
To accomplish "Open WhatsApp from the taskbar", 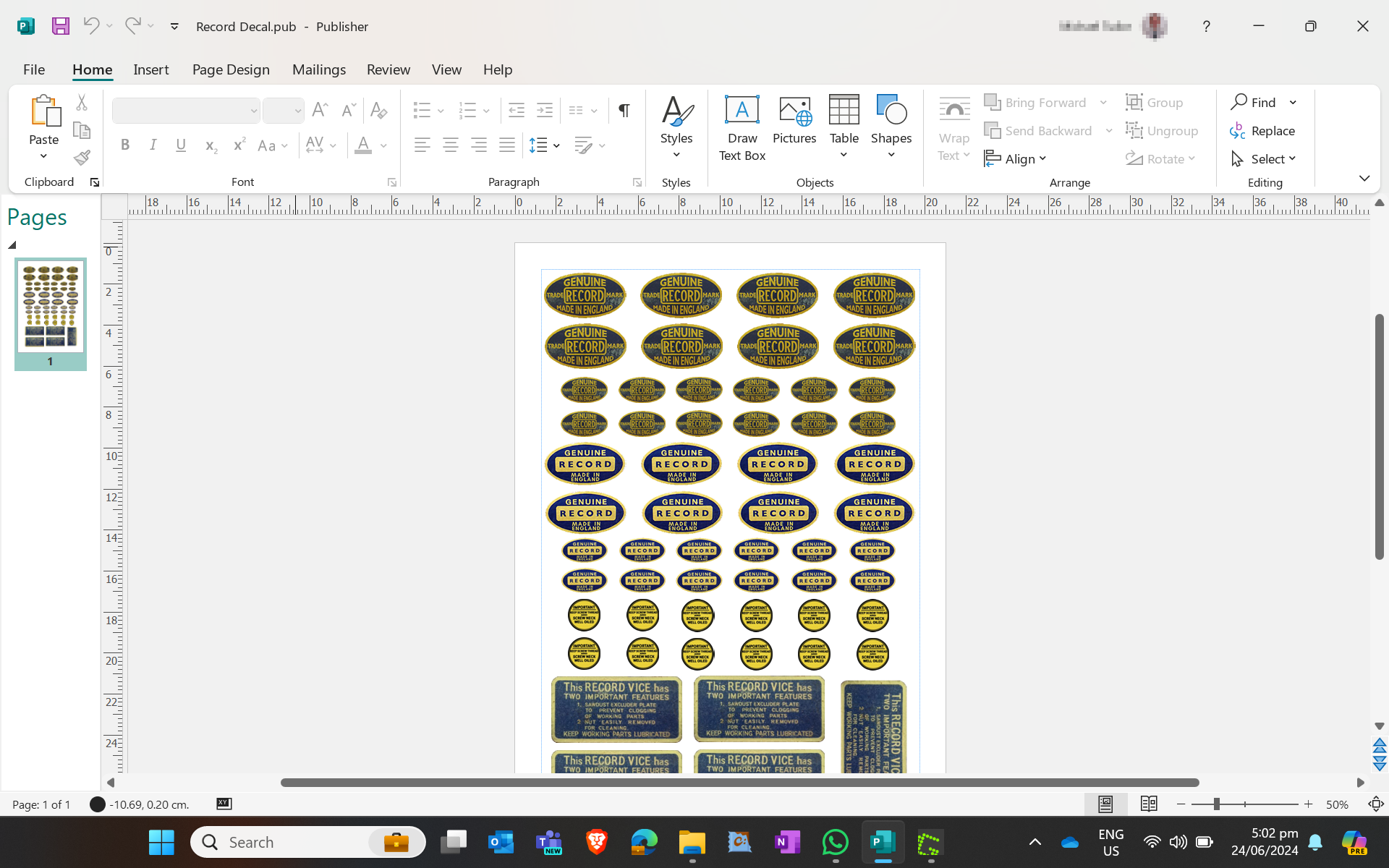I will [x=836, y=843].
